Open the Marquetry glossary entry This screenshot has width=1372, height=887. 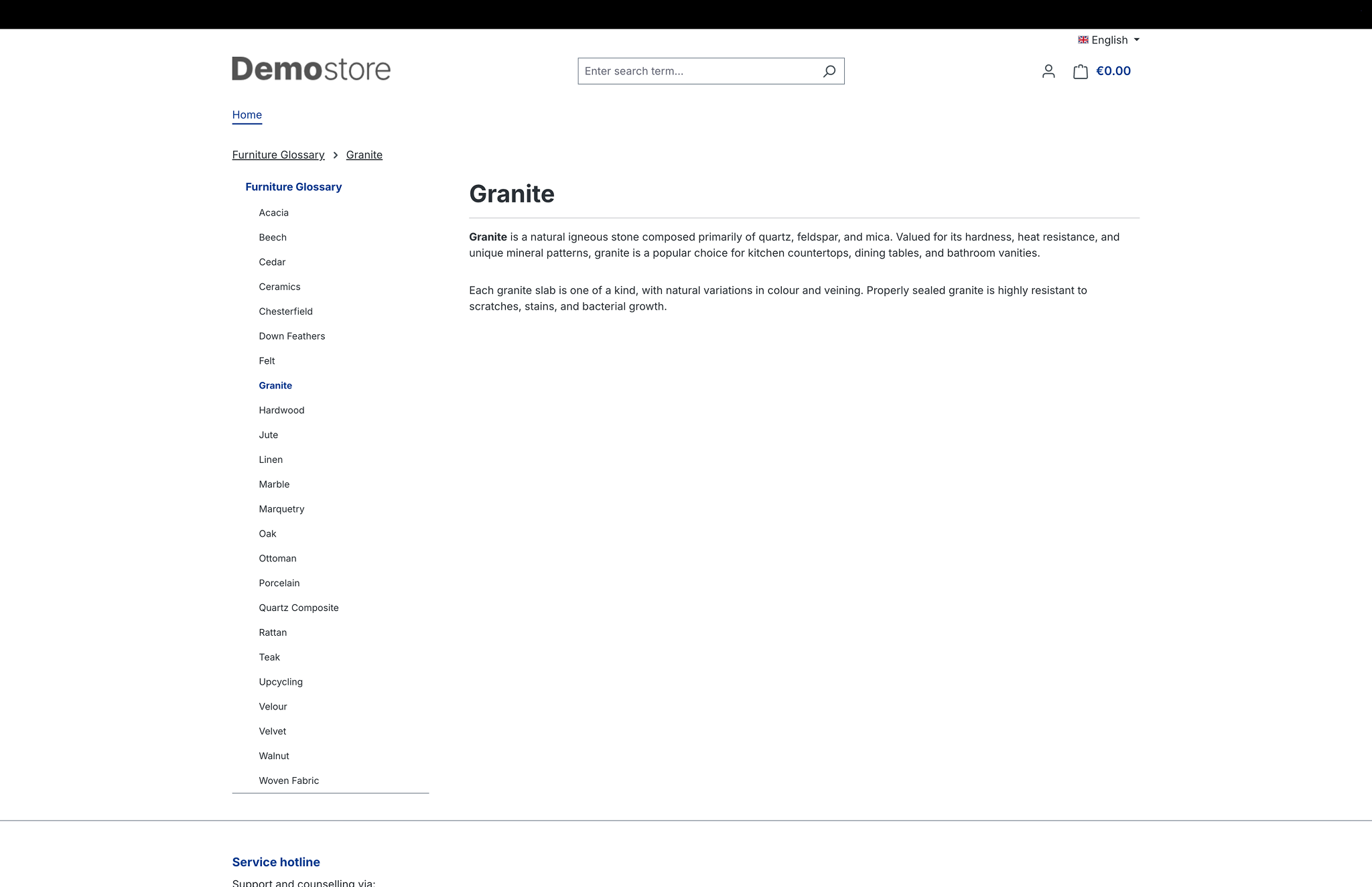click(281, 509)
